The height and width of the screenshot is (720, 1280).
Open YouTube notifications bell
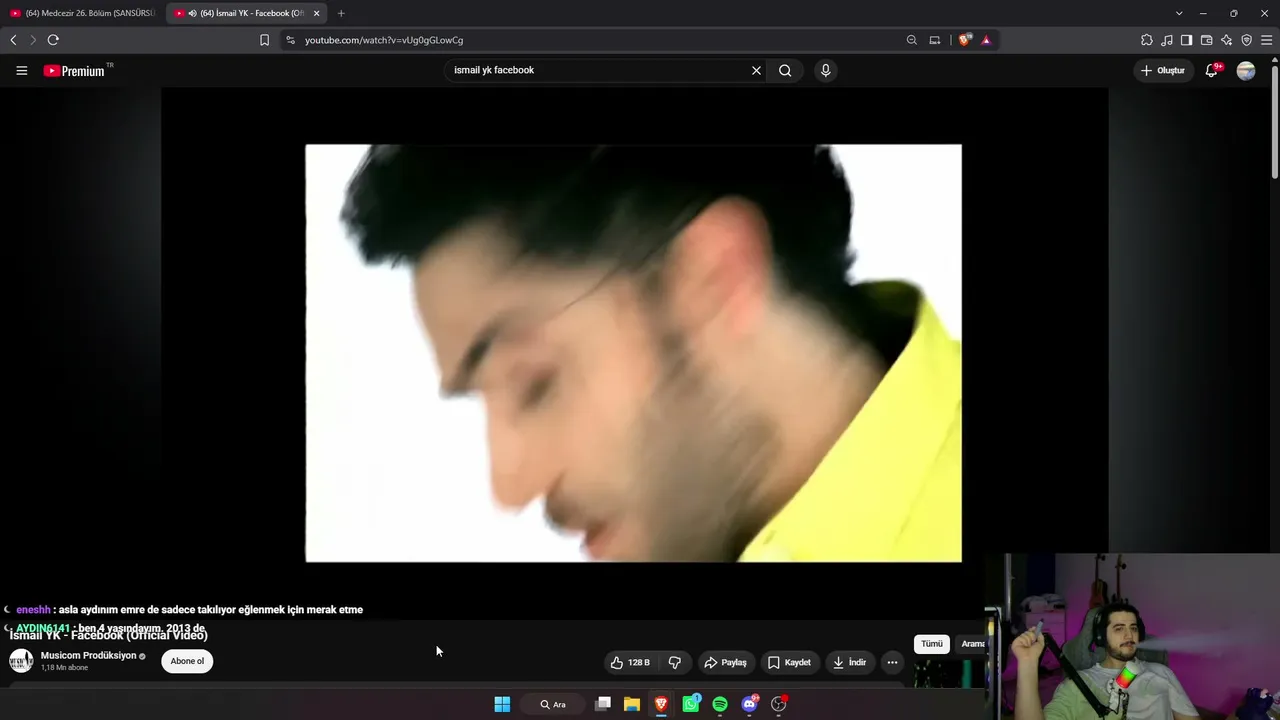1211,70
